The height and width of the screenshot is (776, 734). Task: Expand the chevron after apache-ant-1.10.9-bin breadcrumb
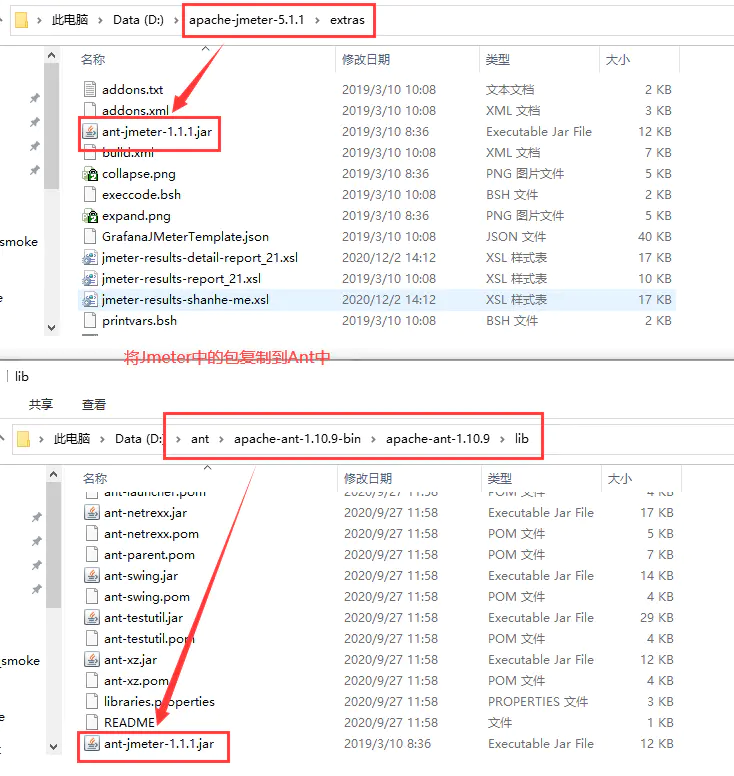coord(373,439)
